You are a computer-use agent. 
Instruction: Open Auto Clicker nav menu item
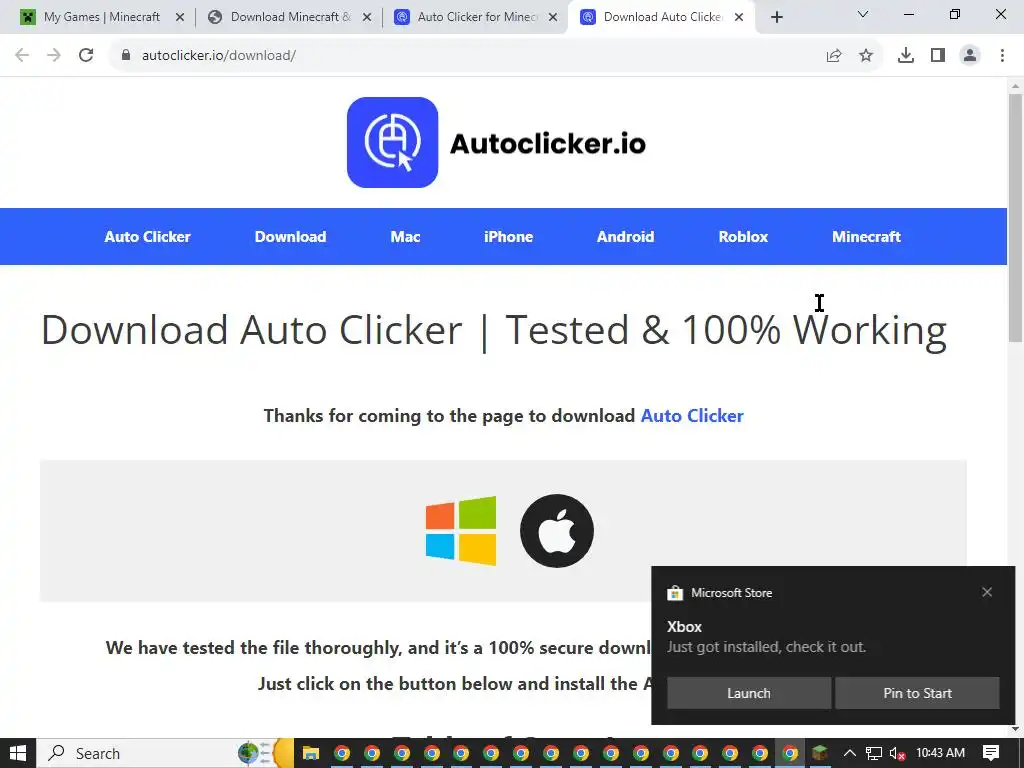[x=148, y=236]
